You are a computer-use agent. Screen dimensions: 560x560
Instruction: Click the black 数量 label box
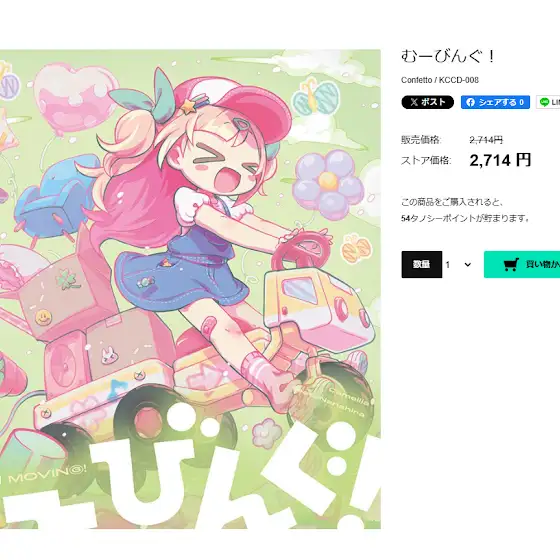coord(422,264)
